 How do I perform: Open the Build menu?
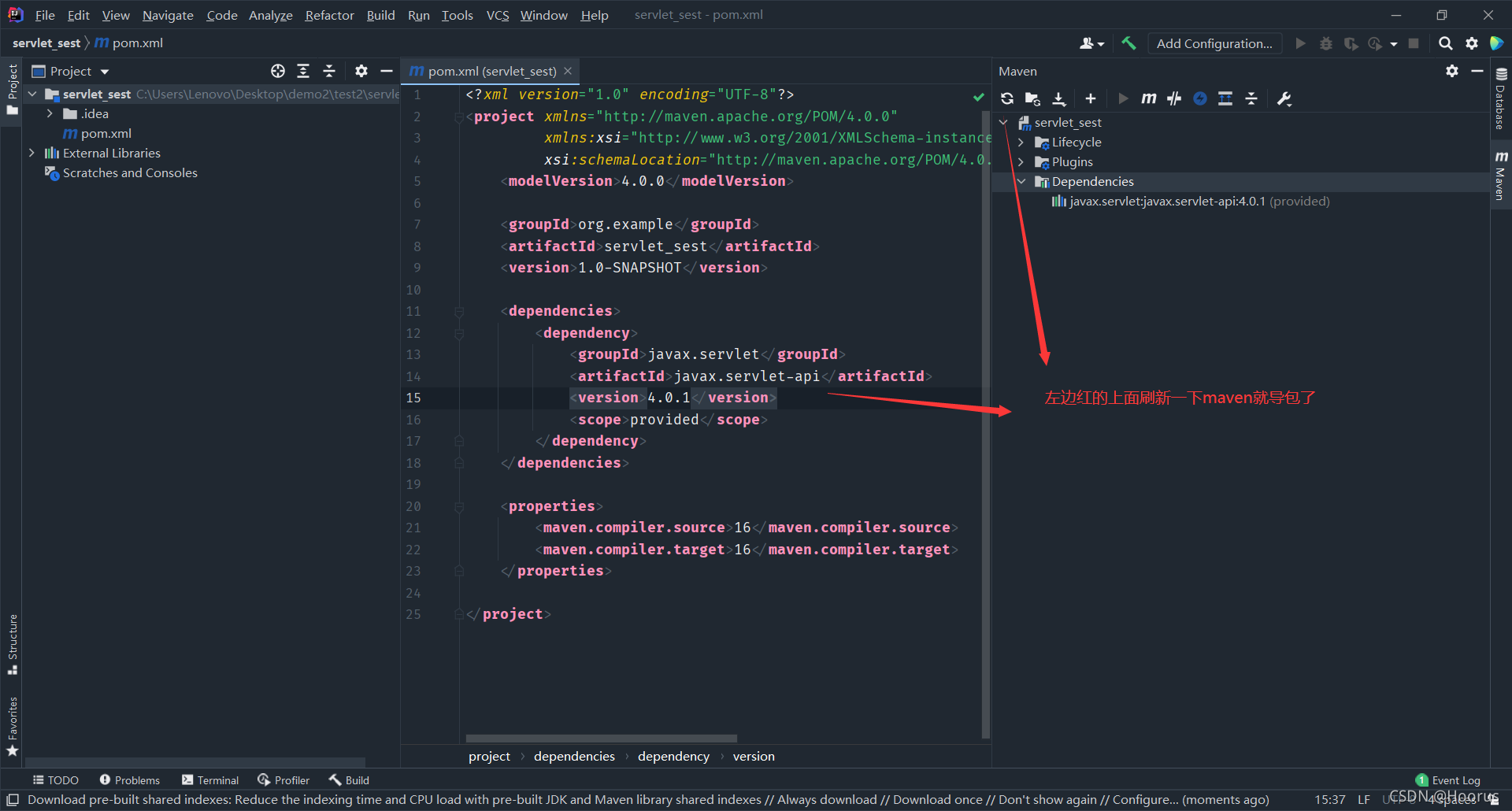pyautogui.click(x=380, y=15)
